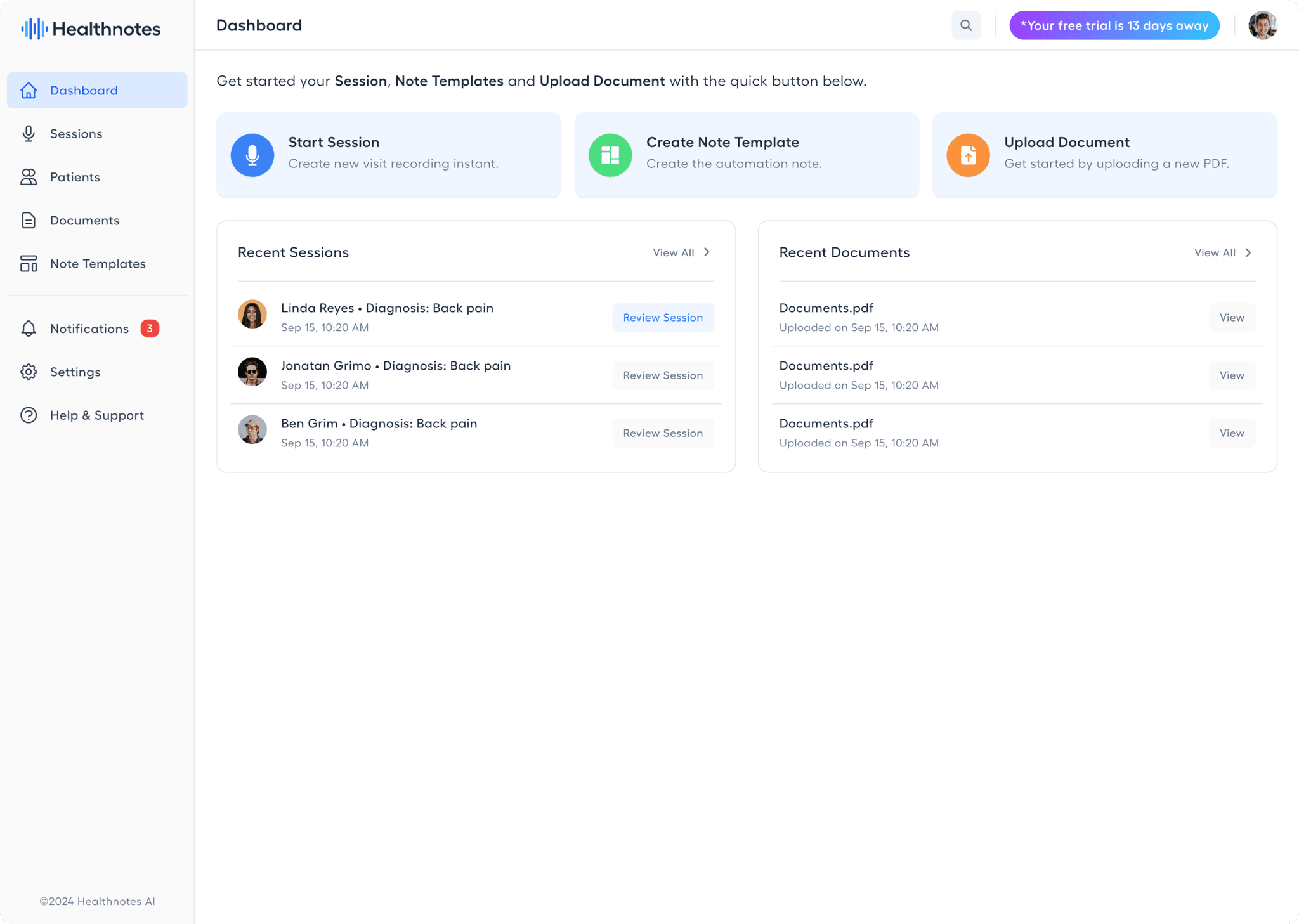Click Jonatan Grimo's avatar photo
Viewport: 1299px width, 924px height.
pos(252,372)
